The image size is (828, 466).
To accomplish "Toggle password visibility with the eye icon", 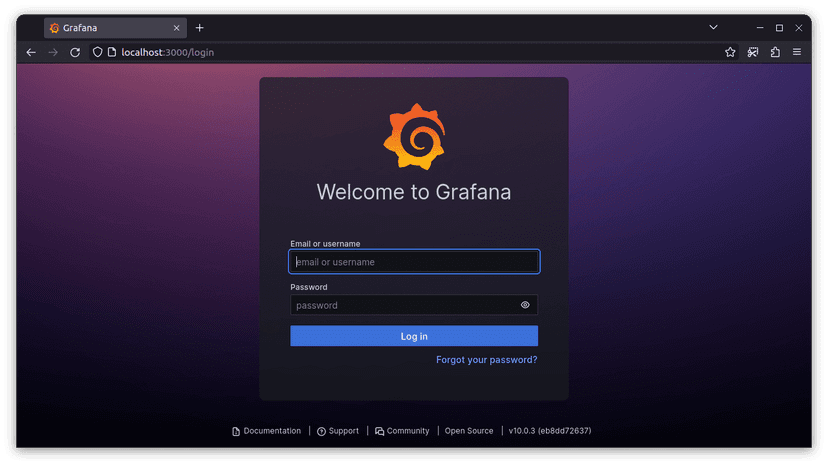I will tap(525, 305).
